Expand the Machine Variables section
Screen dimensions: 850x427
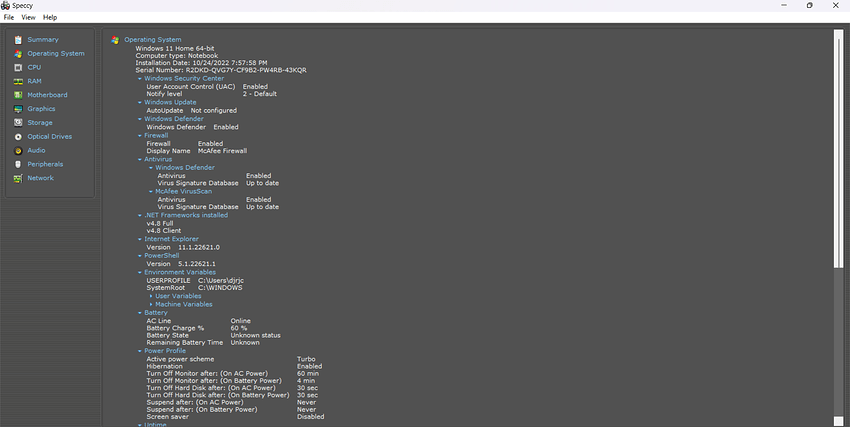pos(152,304)
